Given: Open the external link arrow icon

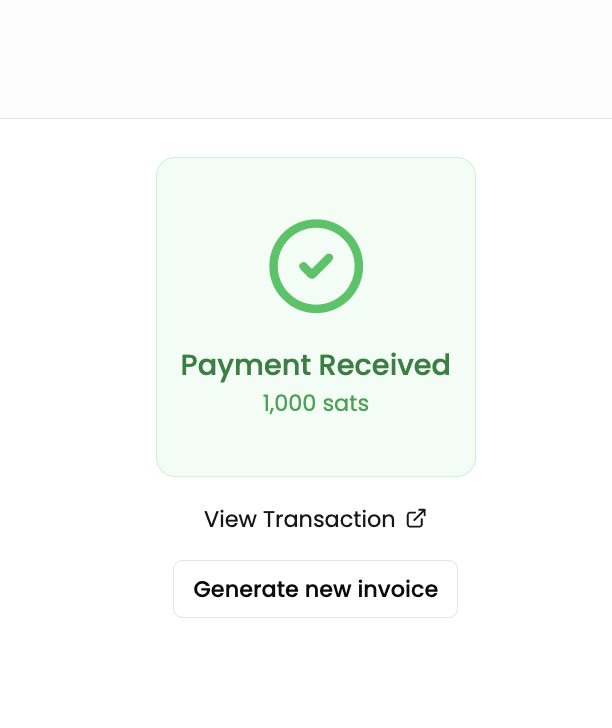Looking at the screenshot, I should [416, 519].
